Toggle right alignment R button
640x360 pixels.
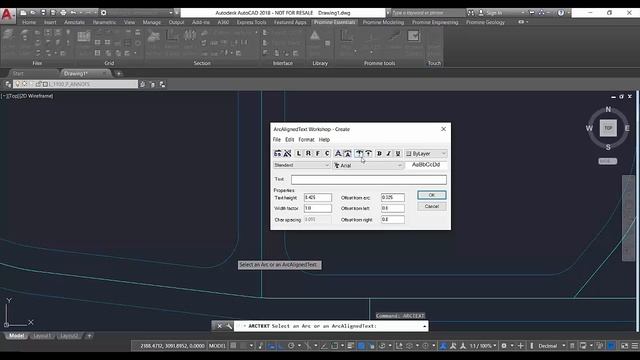[x=308, y=153]
